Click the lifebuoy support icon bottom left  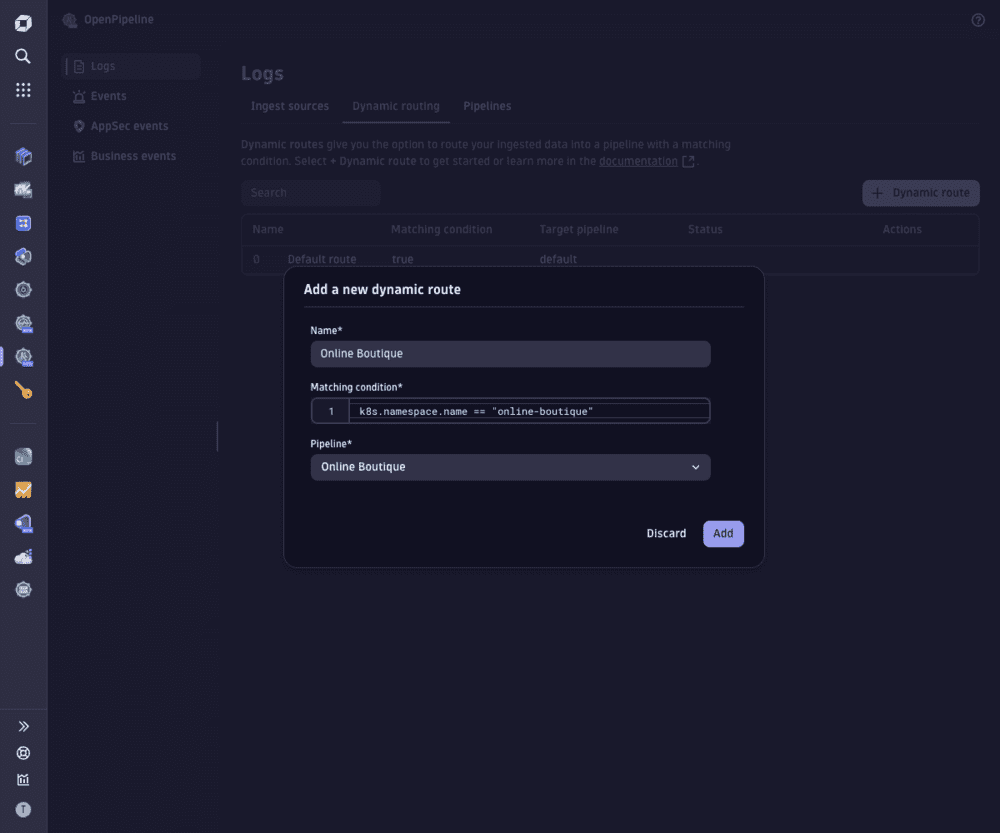click(23, 753)
